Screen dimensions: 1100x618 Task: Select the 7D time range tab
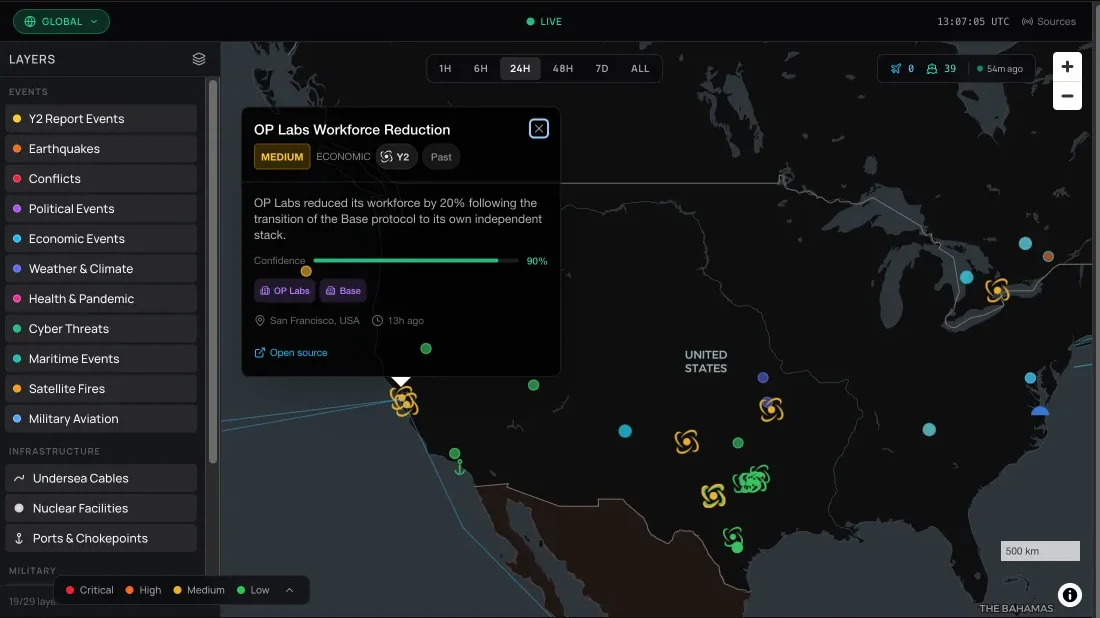coord(602,68)
